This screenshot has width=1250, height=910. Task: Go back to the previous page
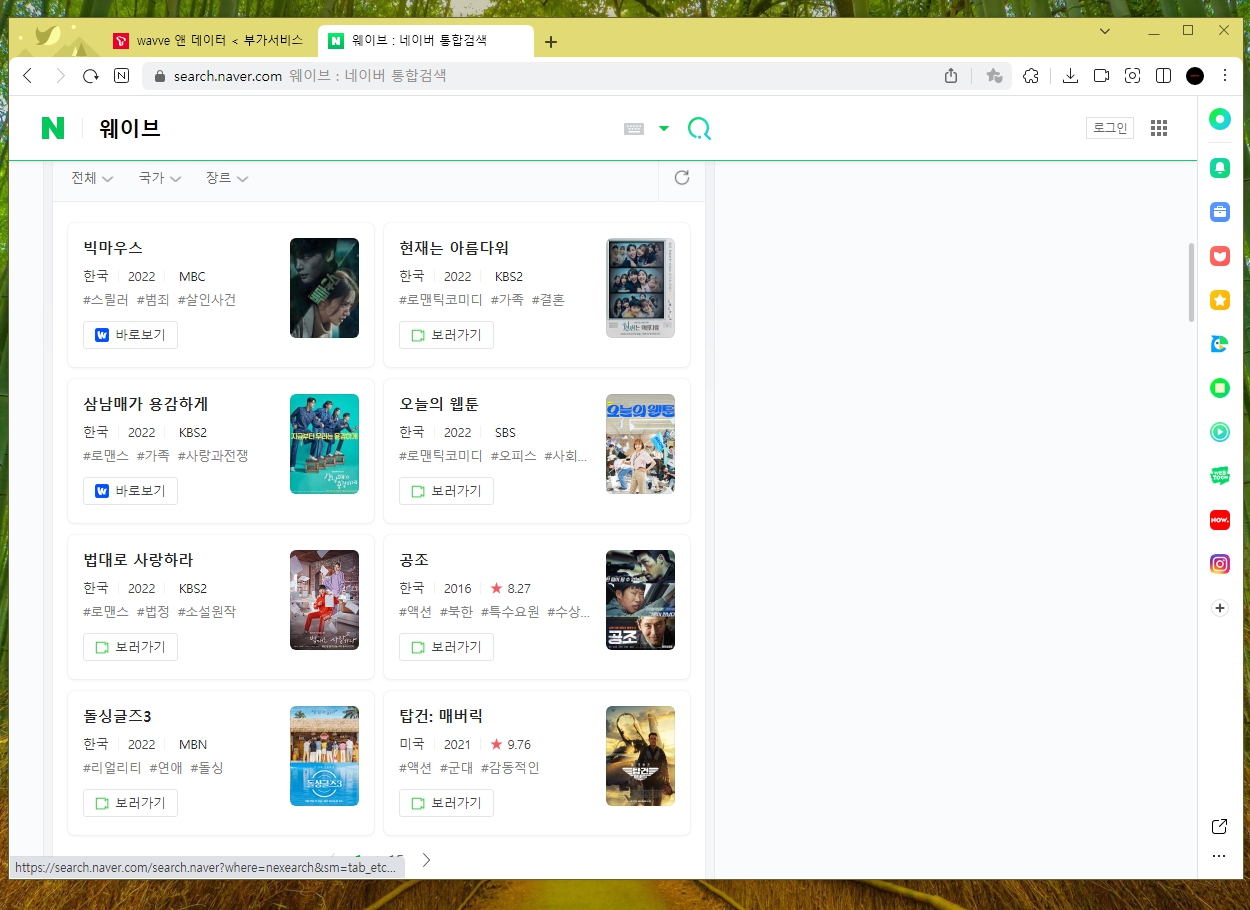coord(28,76)
